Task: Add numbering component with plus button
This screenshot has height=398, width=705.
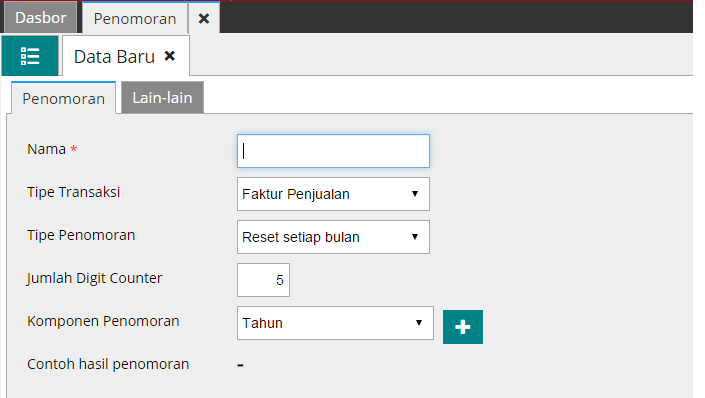Action: pyautogui.click(x=463, y=327)
